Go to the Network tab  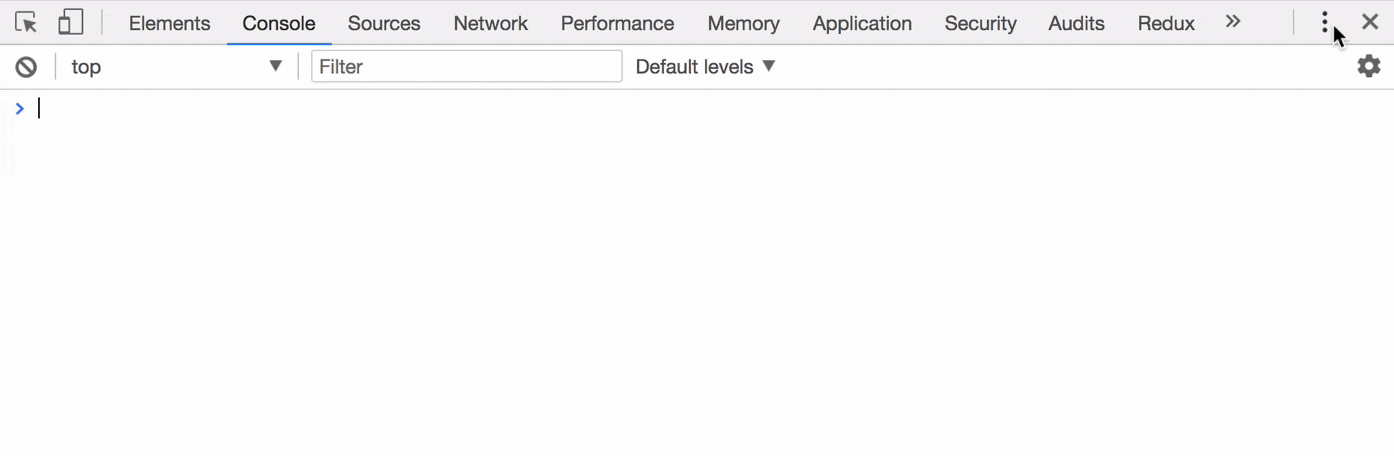pyautogui.click(x=490, y=23)
